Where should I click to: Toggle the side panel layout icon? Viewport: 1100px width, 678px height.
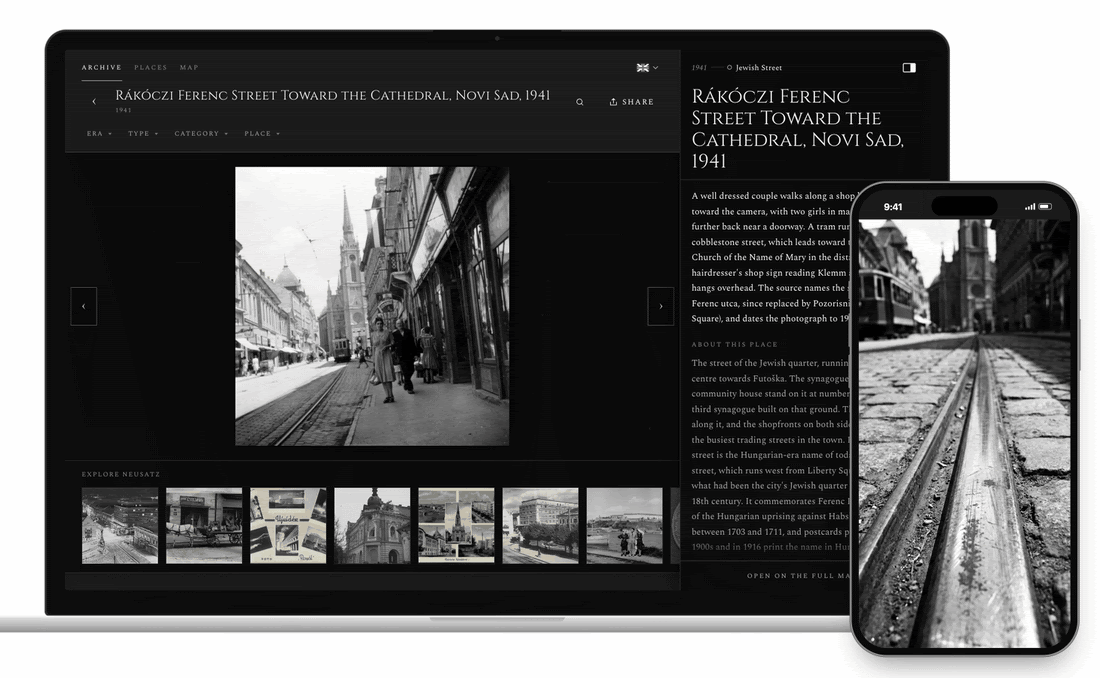coord(908,67)
